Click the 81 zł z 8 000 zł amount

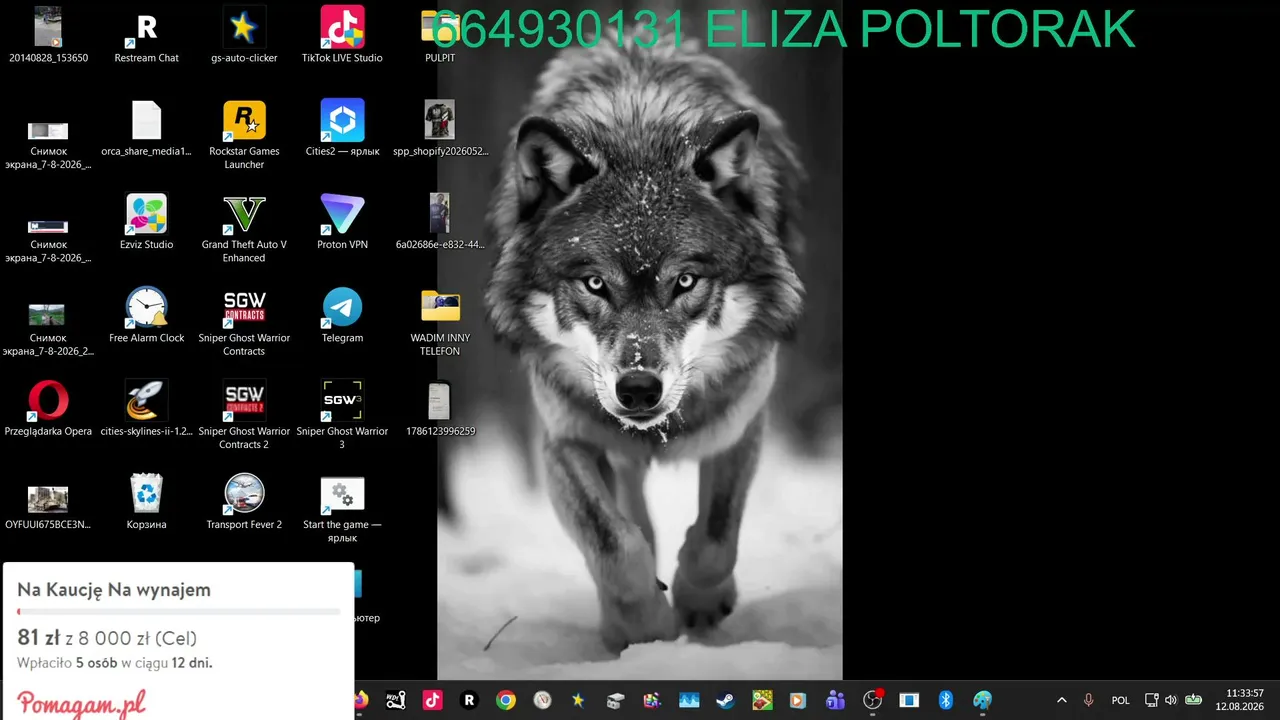[x=107, y=638]
